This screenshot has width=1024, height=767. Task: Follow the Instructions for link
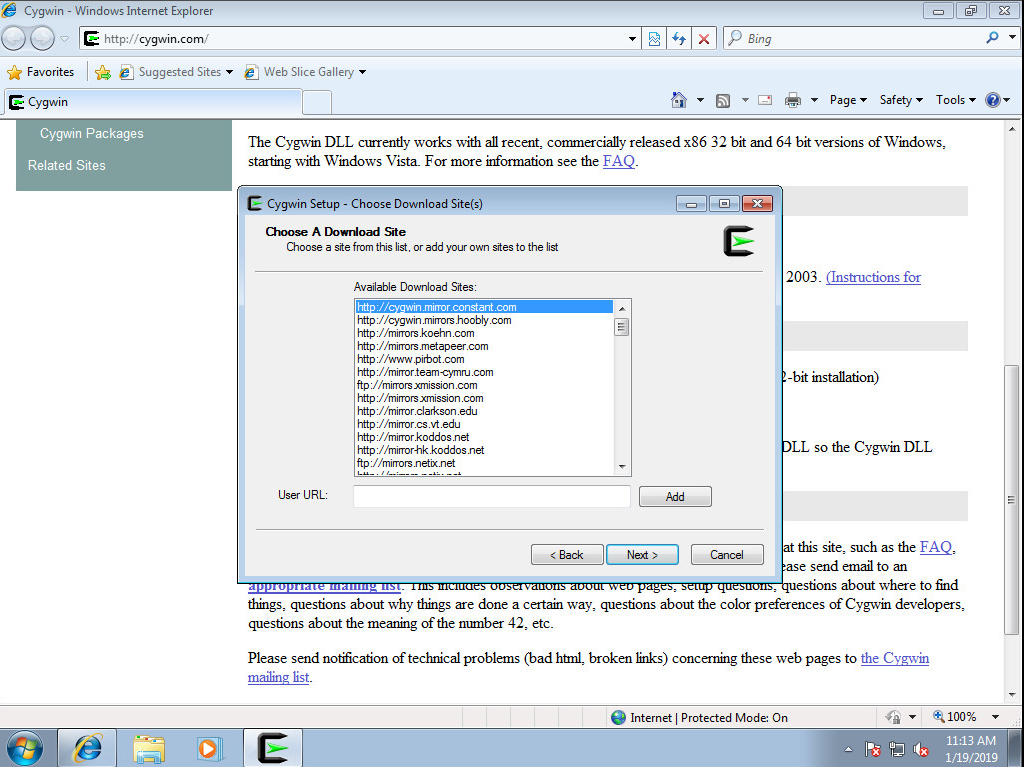[x=873, y=277]
